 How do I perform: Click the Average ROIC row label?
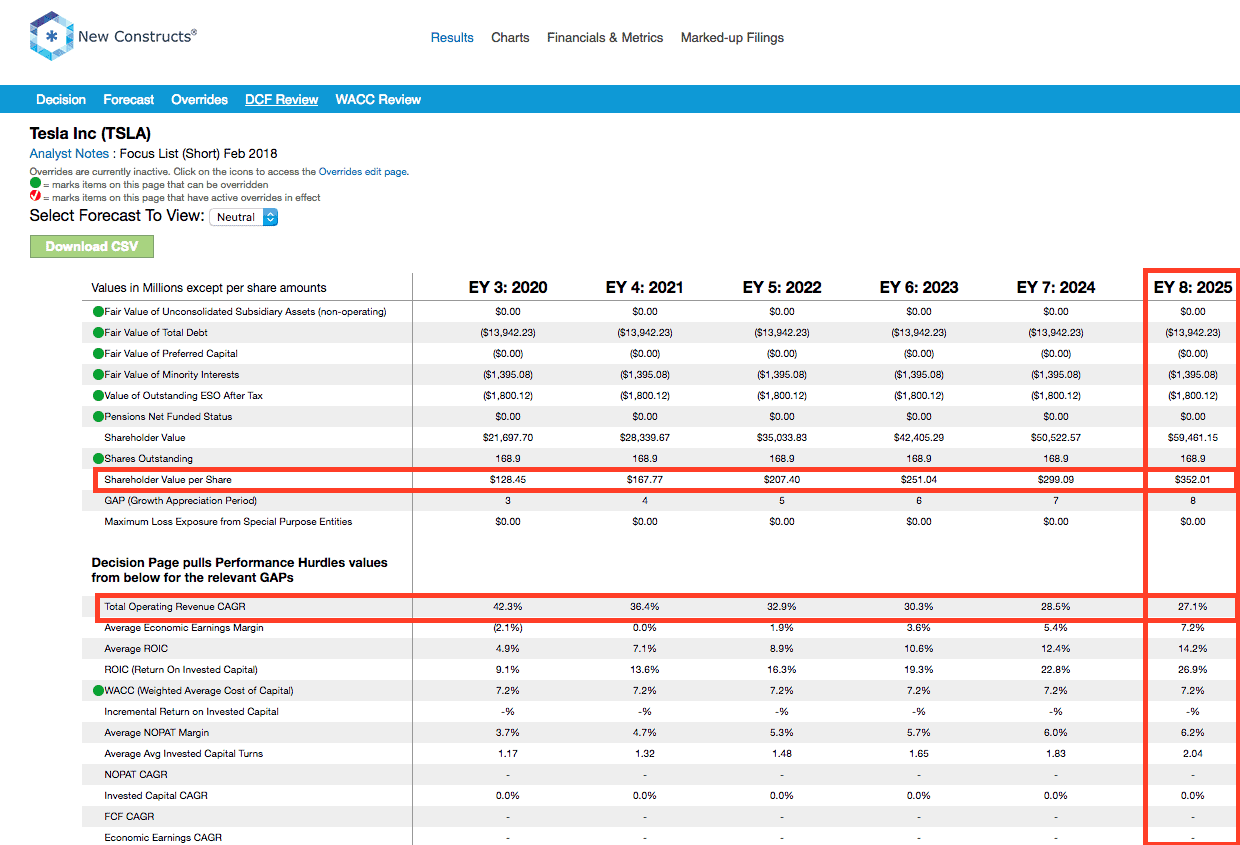[x=136, y=648]
